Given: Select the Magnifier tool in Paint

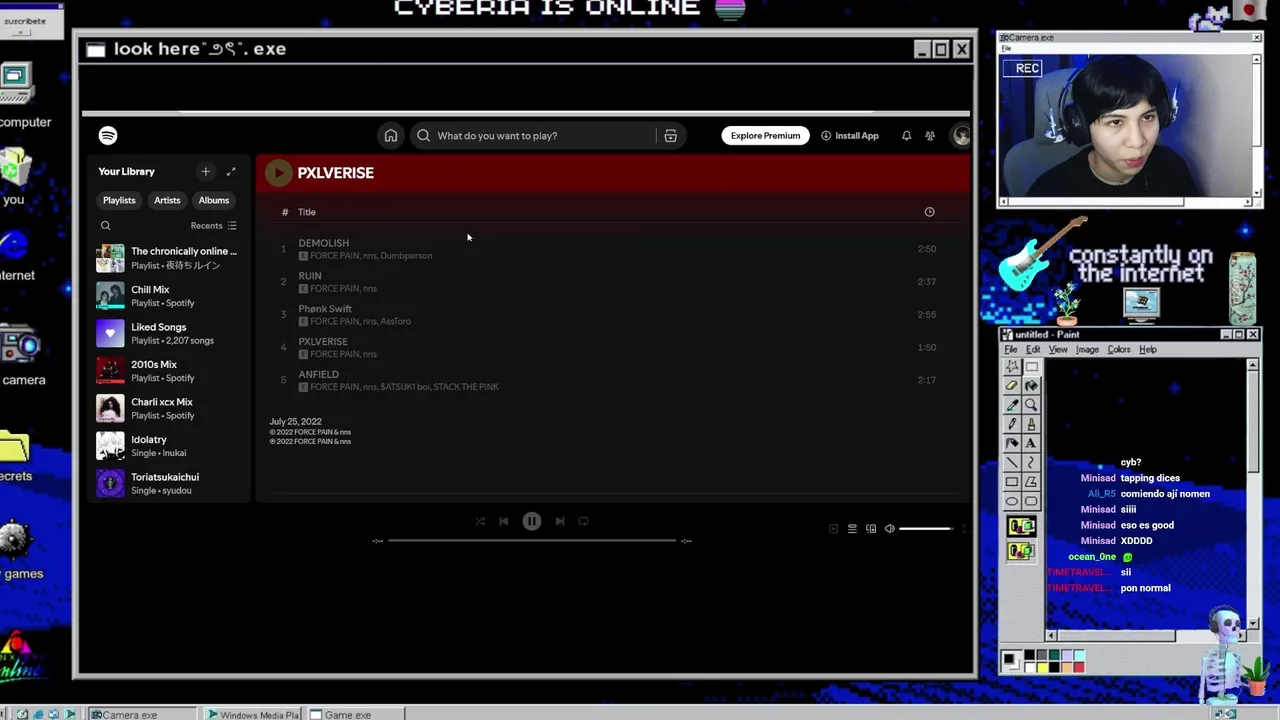Looking at the screenshot, I should [1031, 404].
